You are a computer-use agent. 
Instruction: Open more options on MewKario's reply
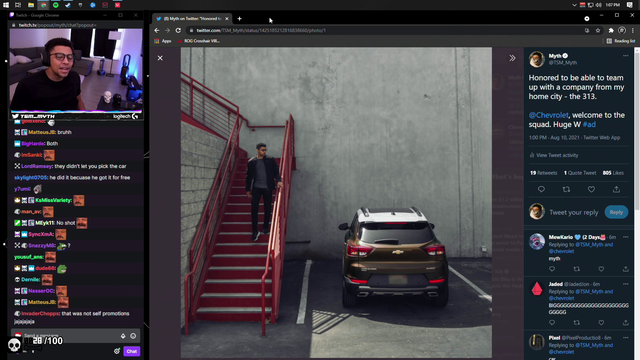click(626, 237)
